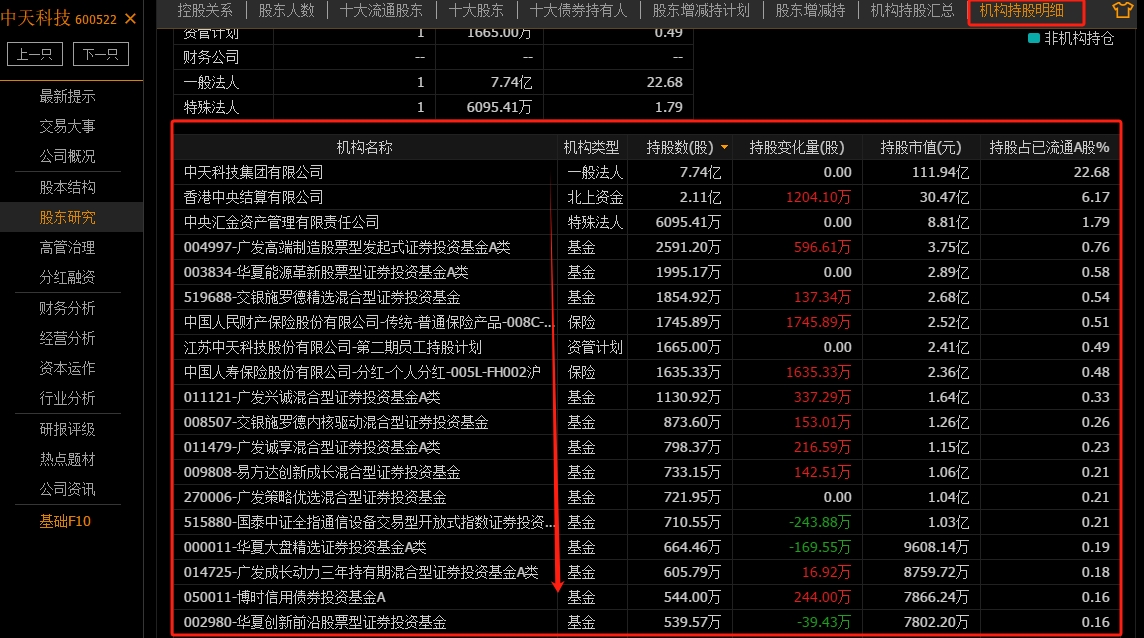The width and height of the screenshot is (1144, 638).
Task: Open the 股东增减持 tab
Action: 811,10
